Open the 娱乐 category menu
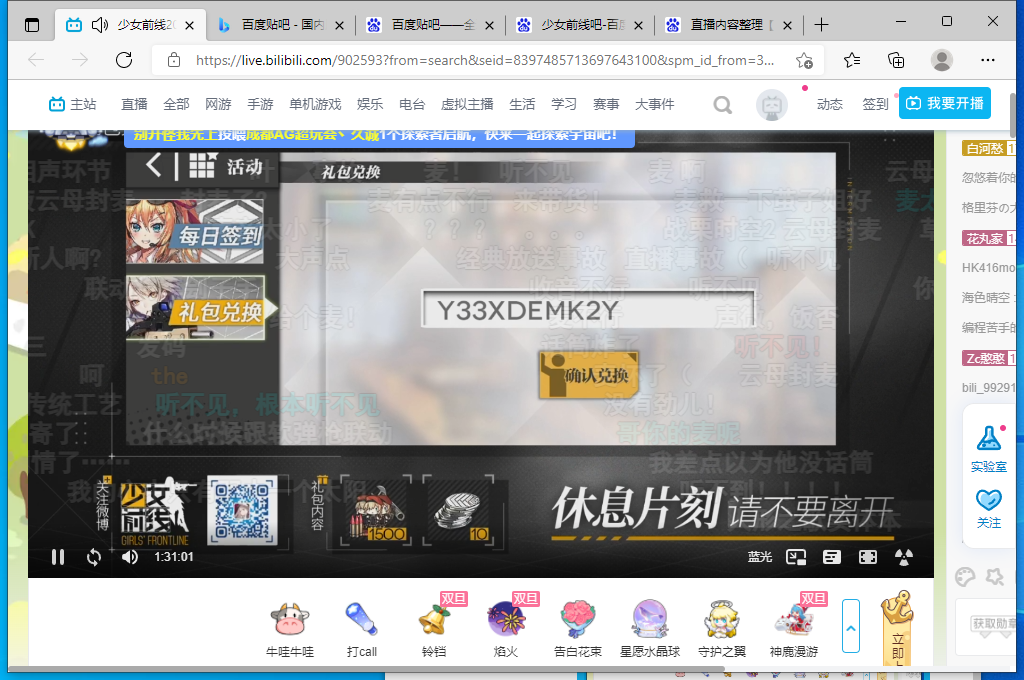Screen dimensions: 1024x680 [x=370, y=105]
